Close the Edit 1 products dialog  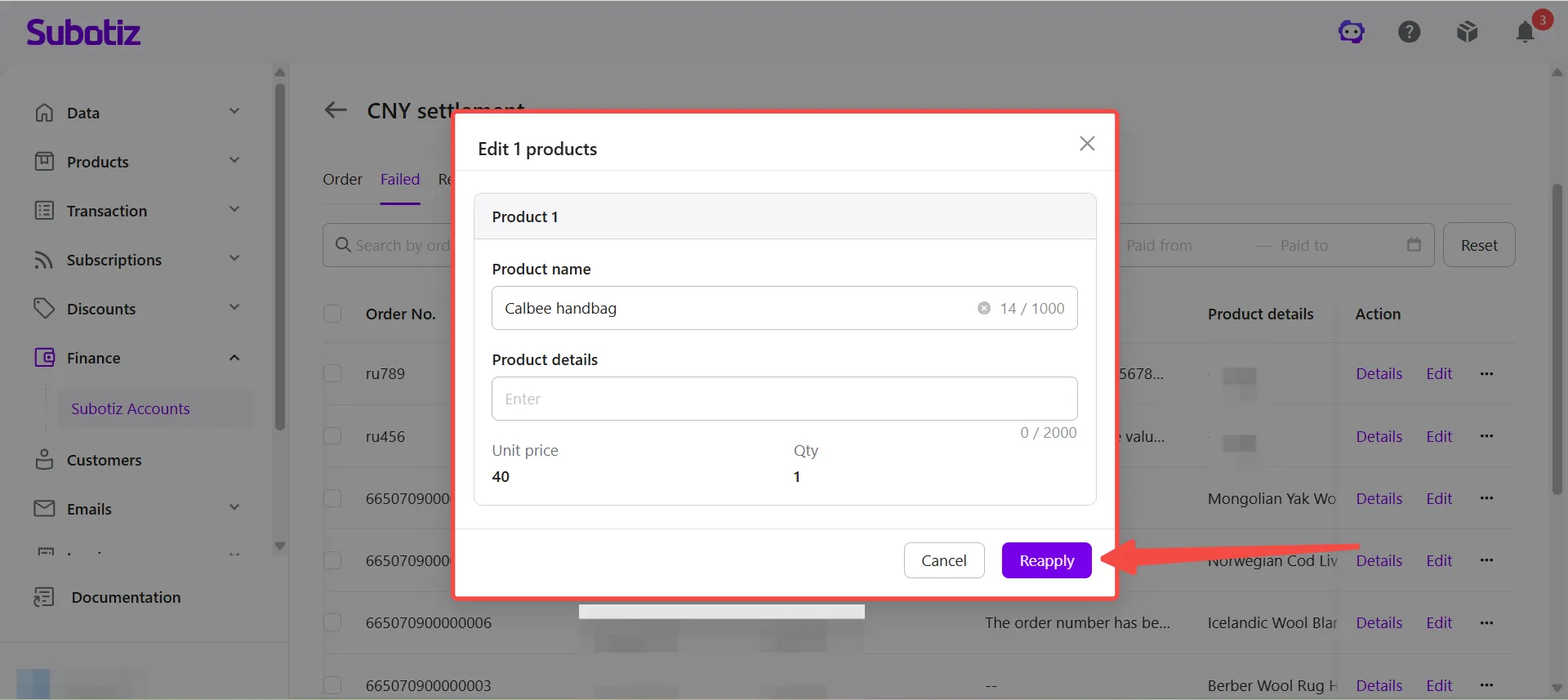point(1087,144)
